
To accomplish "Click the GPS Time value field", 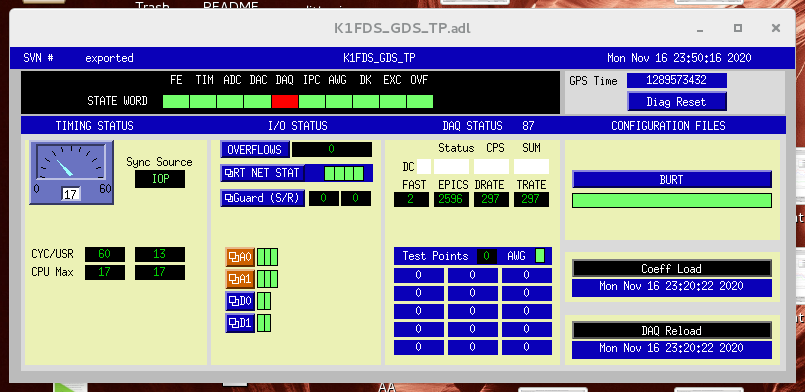I will tap(677, 81).
